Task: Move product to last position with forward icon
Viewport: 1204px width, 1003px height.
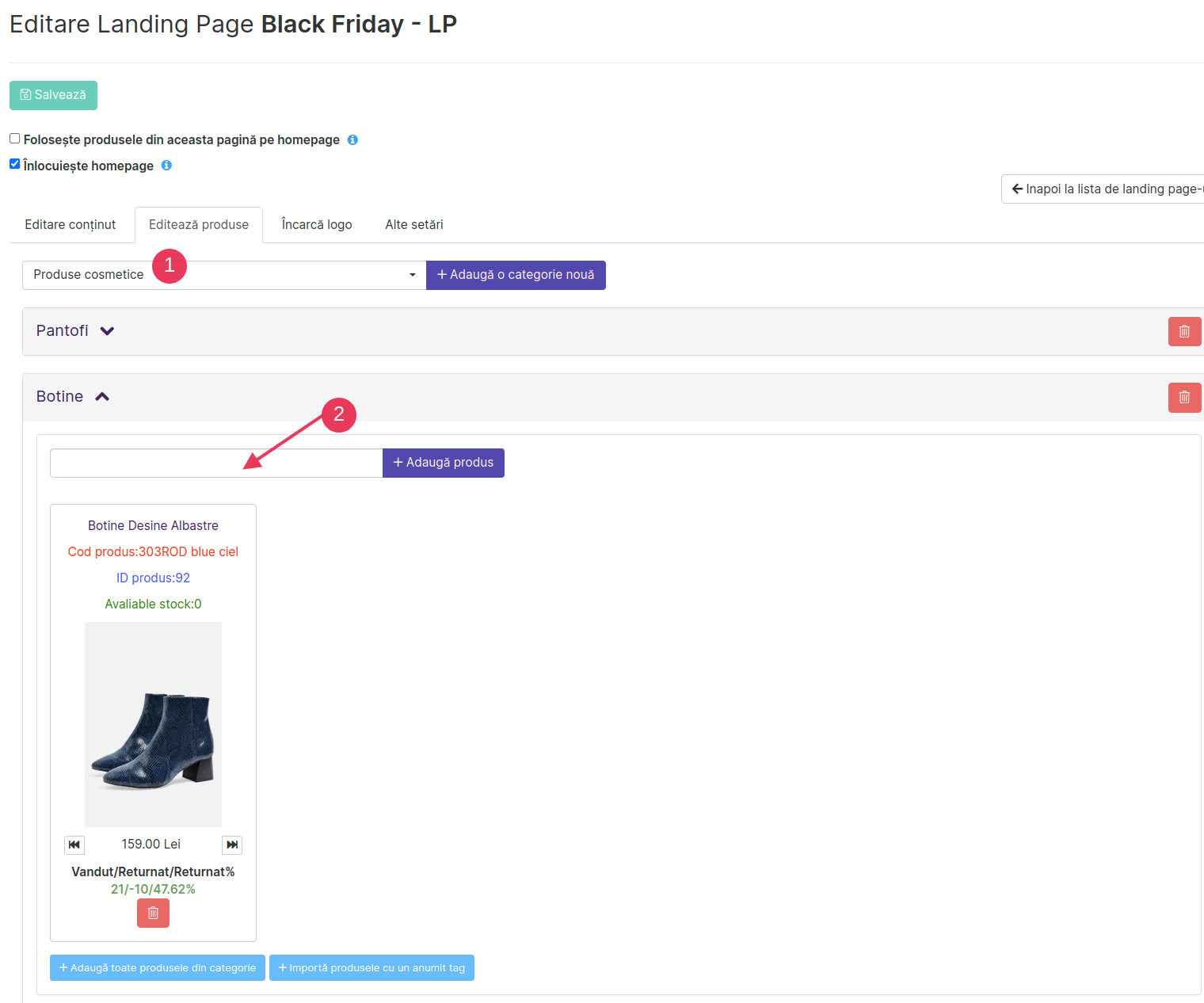Action: click(232, 845)
